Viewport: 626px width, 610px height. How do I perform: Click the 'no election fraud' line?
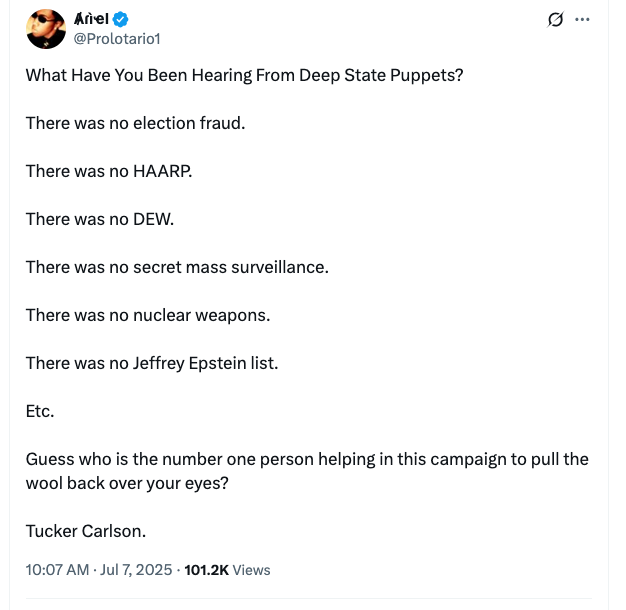(x=135, y=123)
